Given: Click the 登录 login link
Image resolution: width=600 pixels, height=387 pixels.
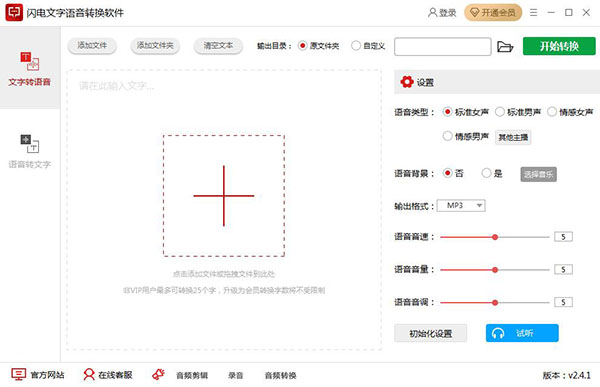Looking at the screenshot, I should click(442, 13).
